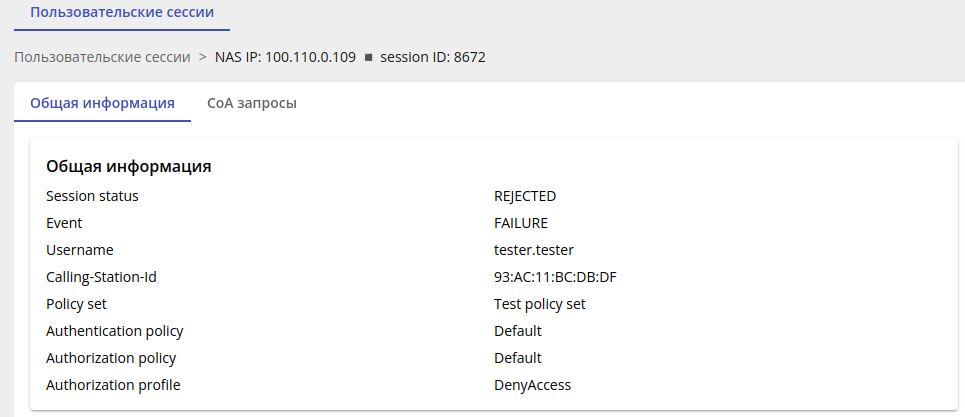Click the username value tester.tester
The height and width of the screenshot is (417, 965).
(534, 250)
